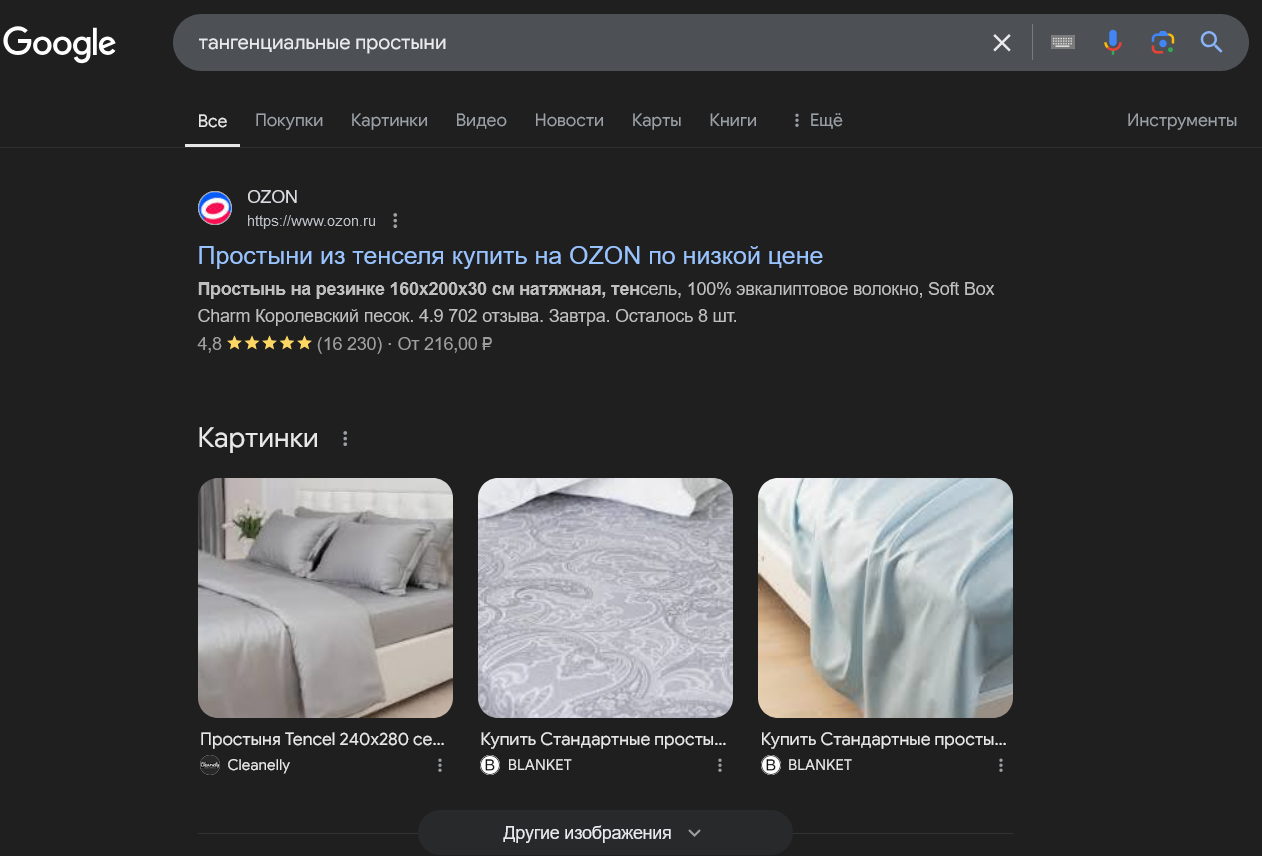Click the Cleanelly source name
Image resolution: width=1262 pixels, height=856 pixels.
(x=259, y=765)
